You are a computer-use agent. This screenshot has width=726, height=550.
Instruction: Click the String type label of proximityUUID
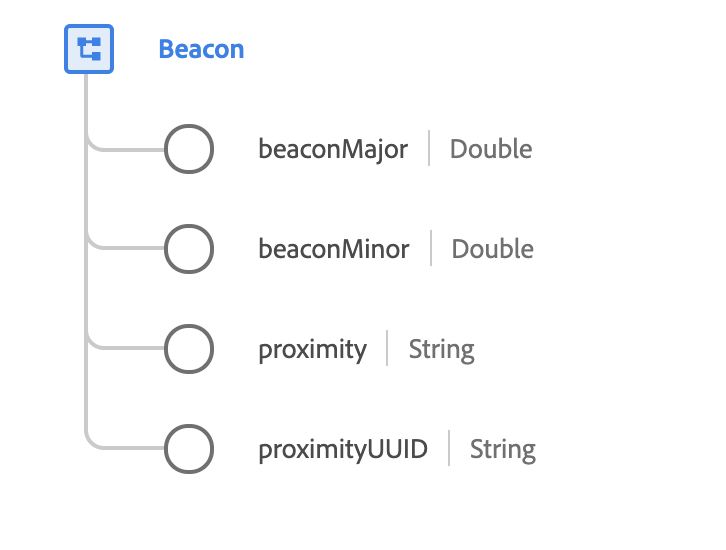(503, 449)
